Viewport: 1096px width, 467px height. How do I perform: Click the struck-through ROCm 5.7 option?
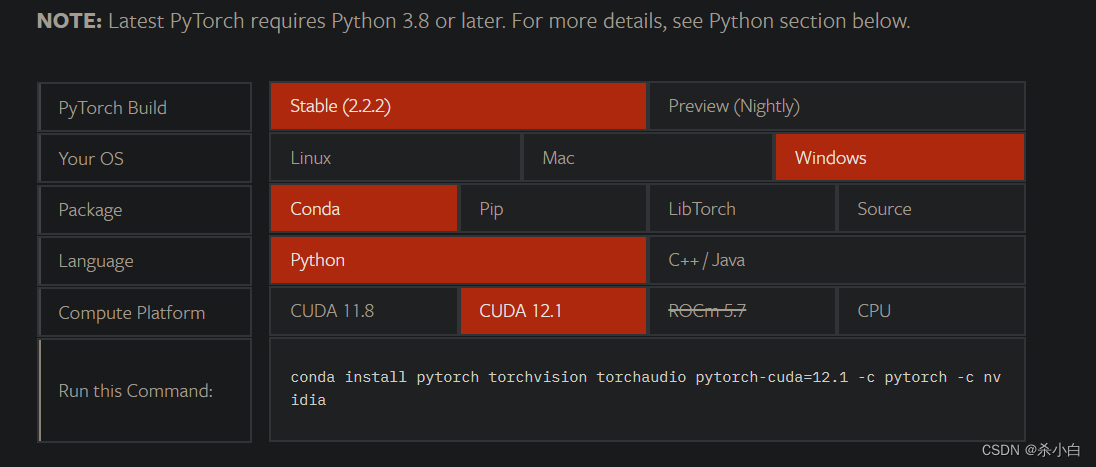(x=742, y=311)
